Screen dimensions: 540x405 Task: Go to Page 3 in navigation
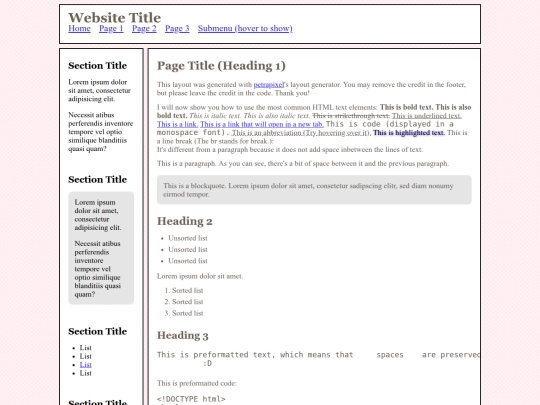pyautogui.click(x=177, y=29)
